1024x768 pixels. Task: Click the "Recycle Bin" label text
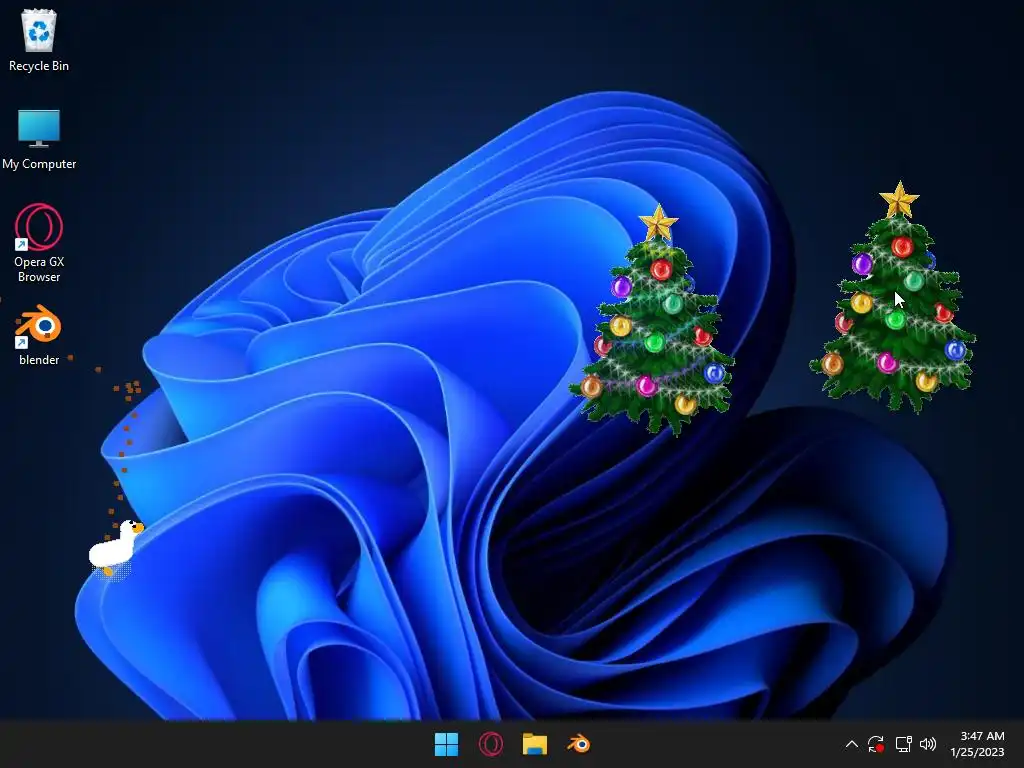[x=39, y=66]
